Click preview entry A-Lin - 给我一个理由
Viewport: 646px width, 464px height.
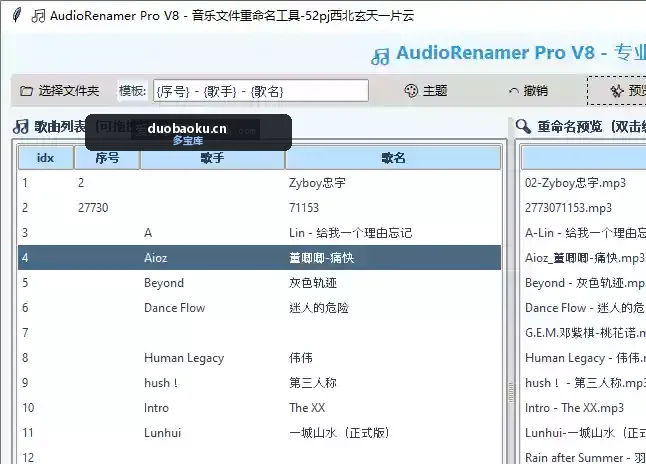[585, 233]
